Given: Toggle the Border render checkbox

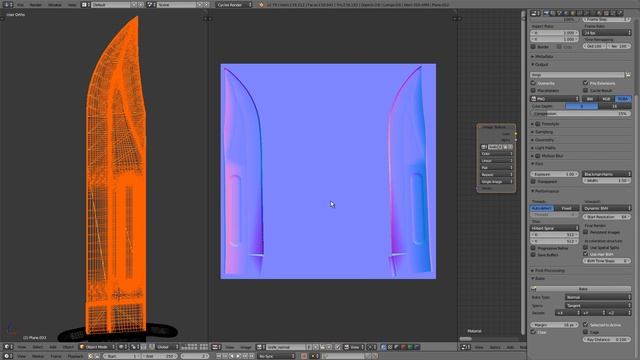Looking at the screenshot, I should click(x=533, y=47).
